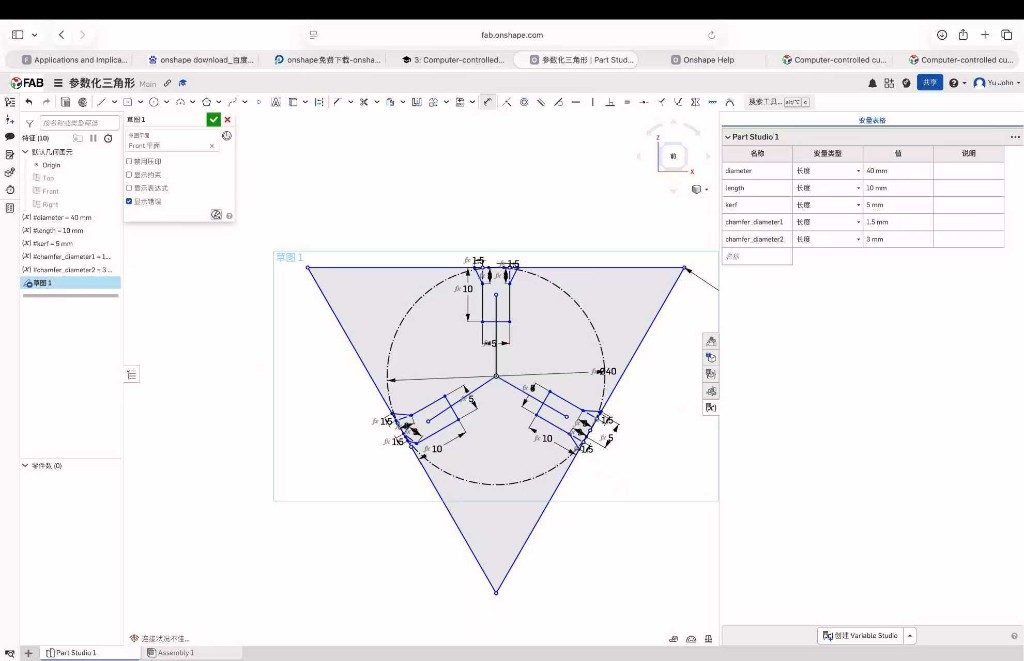Apply the Curvature constraint
Screen dimensions: 1024x661
pos(729,102)
